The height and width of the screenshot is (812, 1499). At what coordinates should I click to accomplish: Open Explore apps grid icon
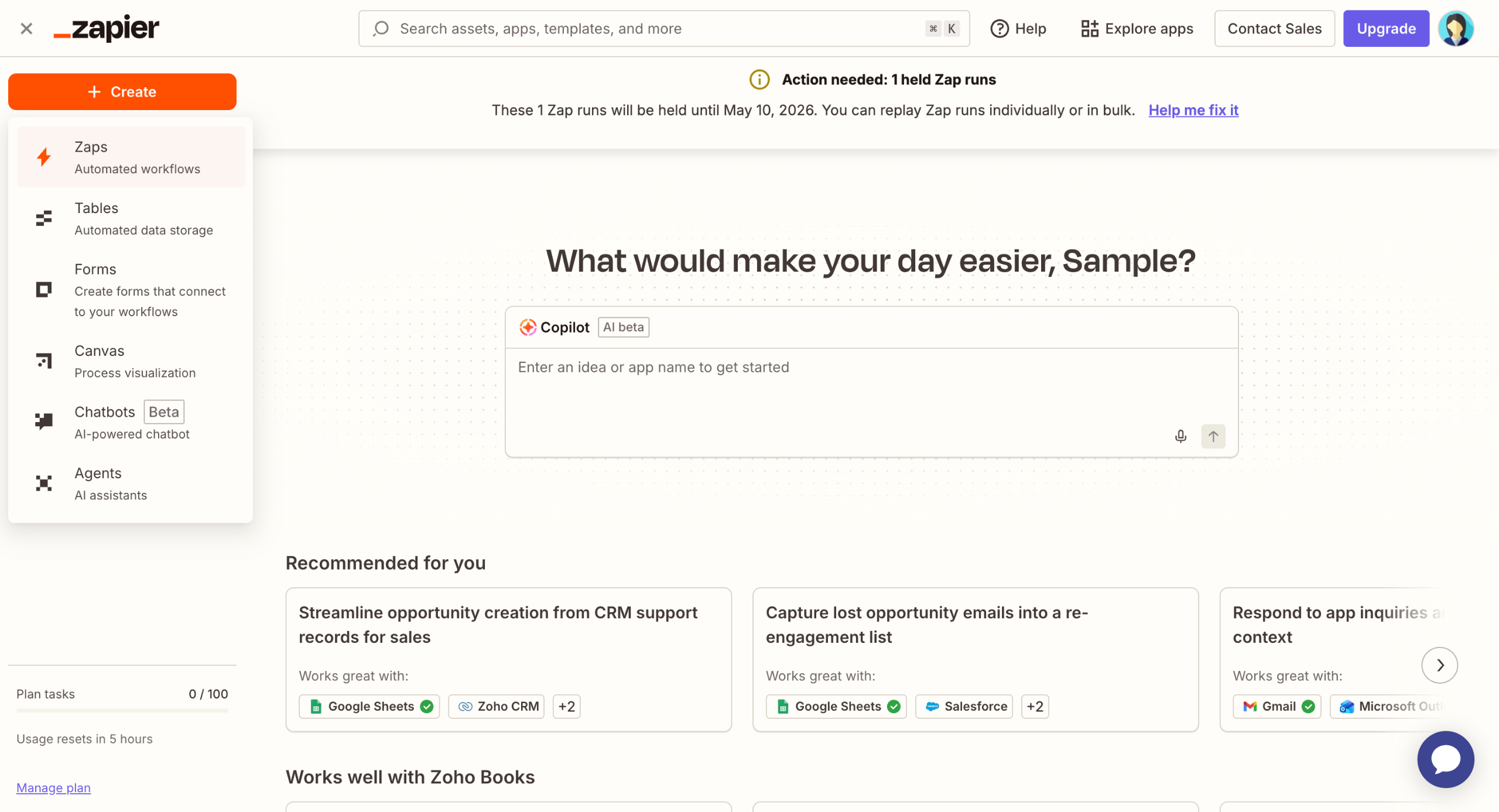click(1089, 28)
